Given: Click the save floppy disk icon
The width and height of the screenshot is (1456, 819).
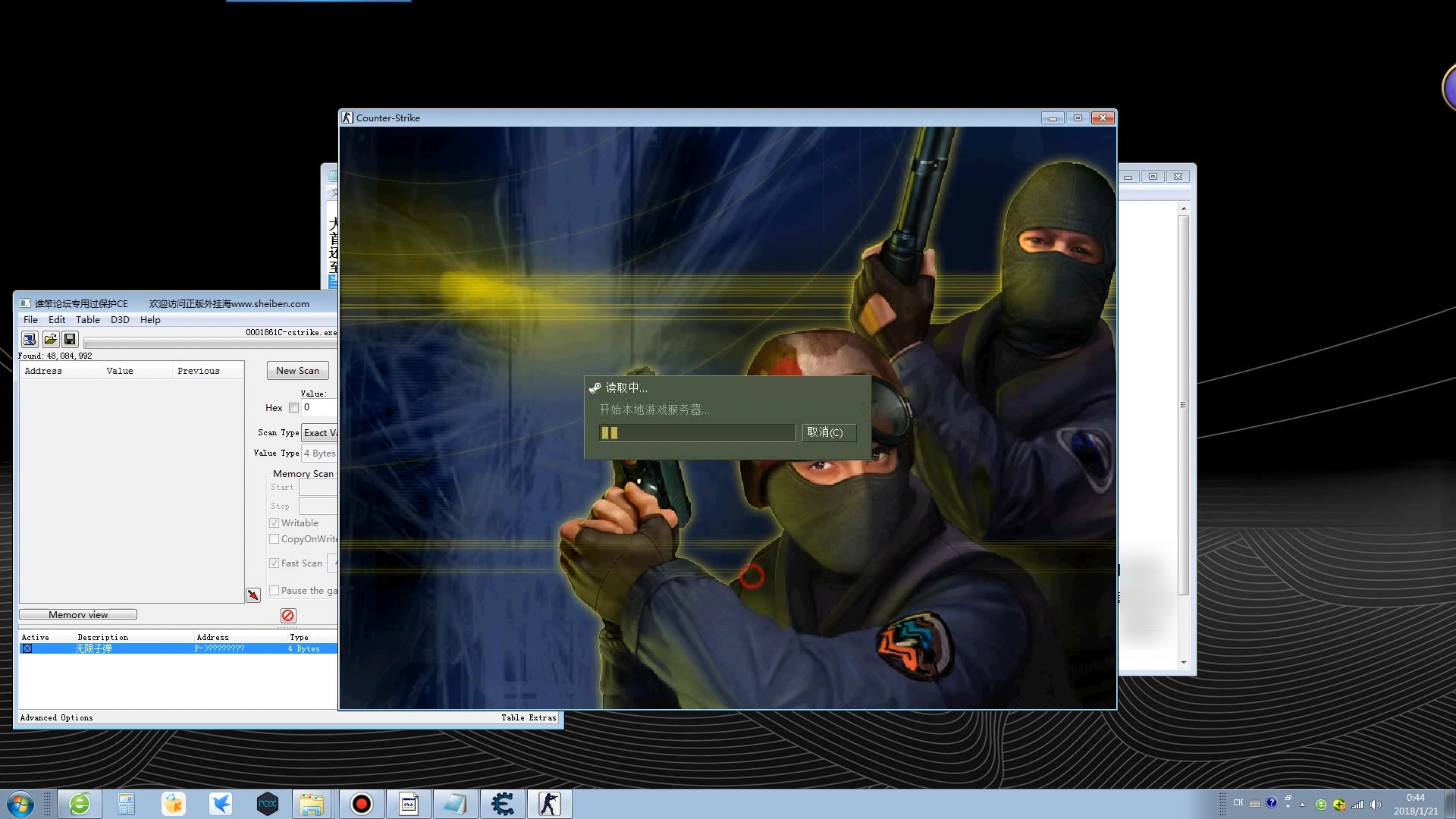Looking at the screenshot, I should (70, 339).
